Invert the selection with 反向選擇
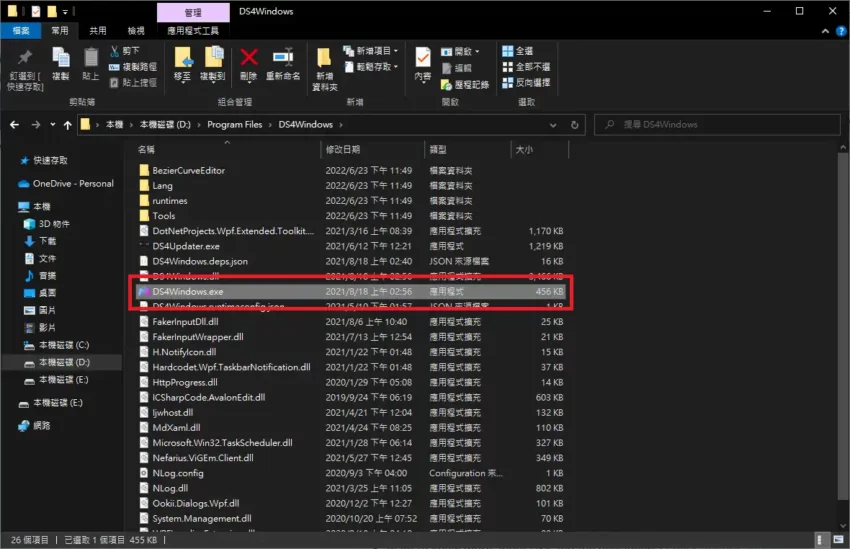The height and width of the screenshot is (549, 850). 526,82
